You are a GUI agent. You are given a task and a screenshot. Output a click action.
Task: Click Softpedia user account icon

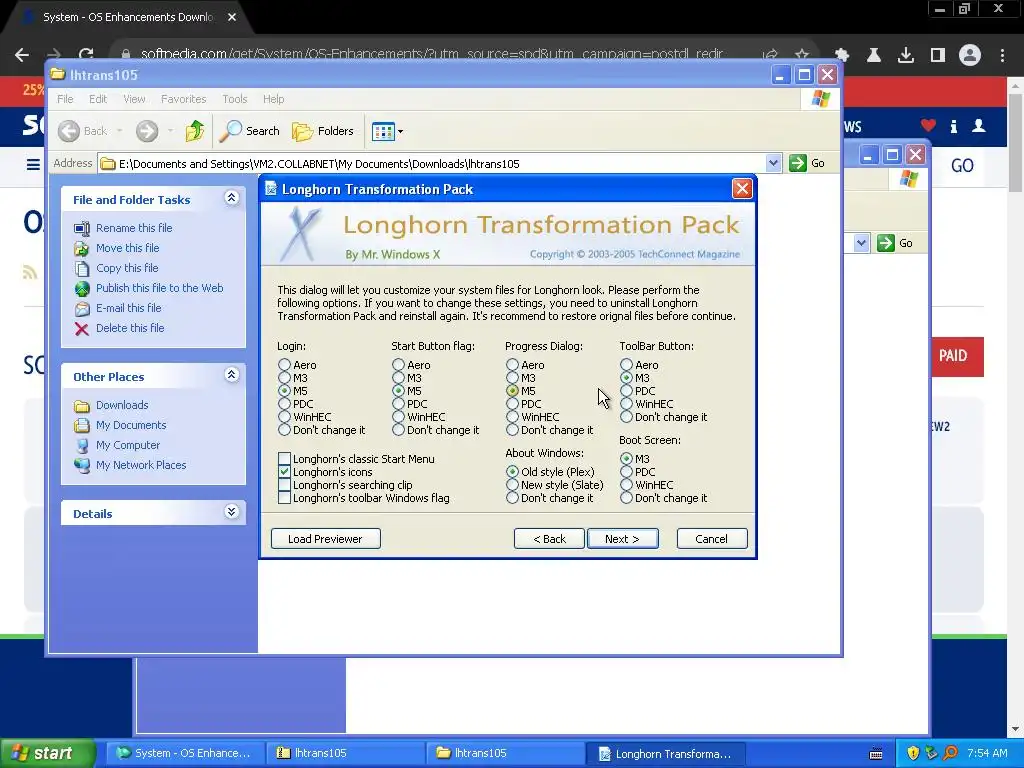[x=978, y=125]
